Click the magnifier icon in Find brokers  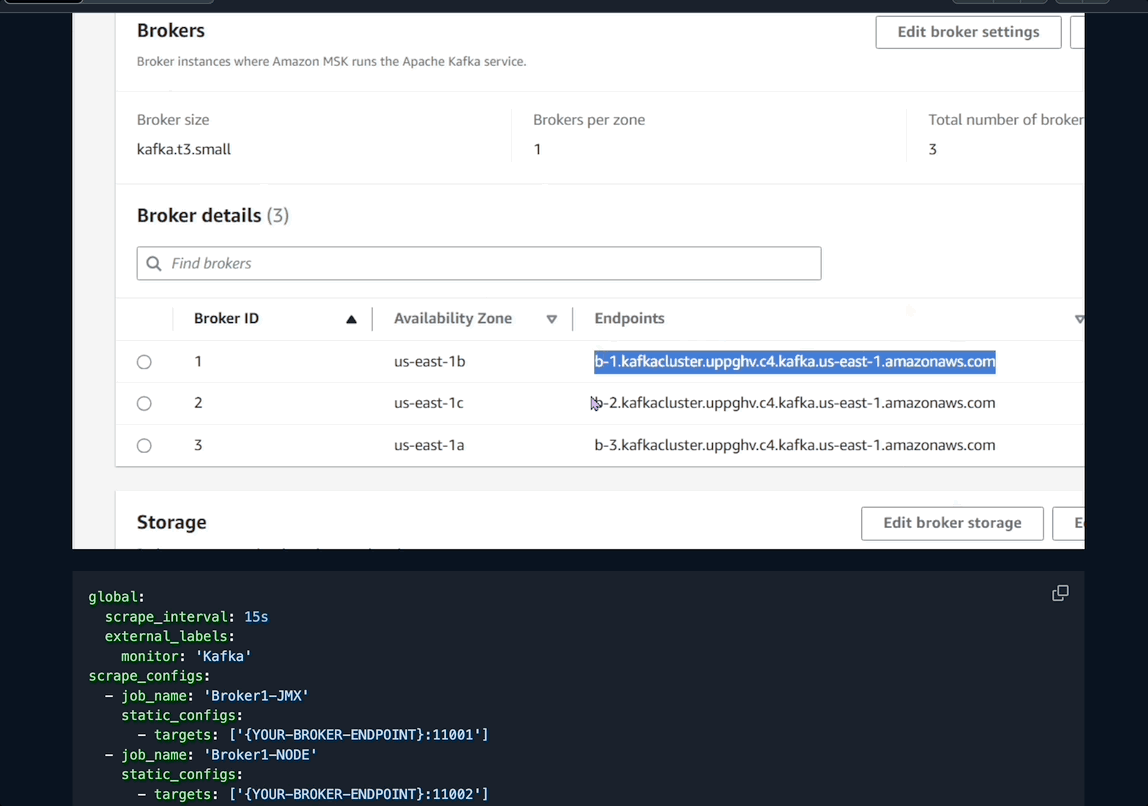pos(154,264)
